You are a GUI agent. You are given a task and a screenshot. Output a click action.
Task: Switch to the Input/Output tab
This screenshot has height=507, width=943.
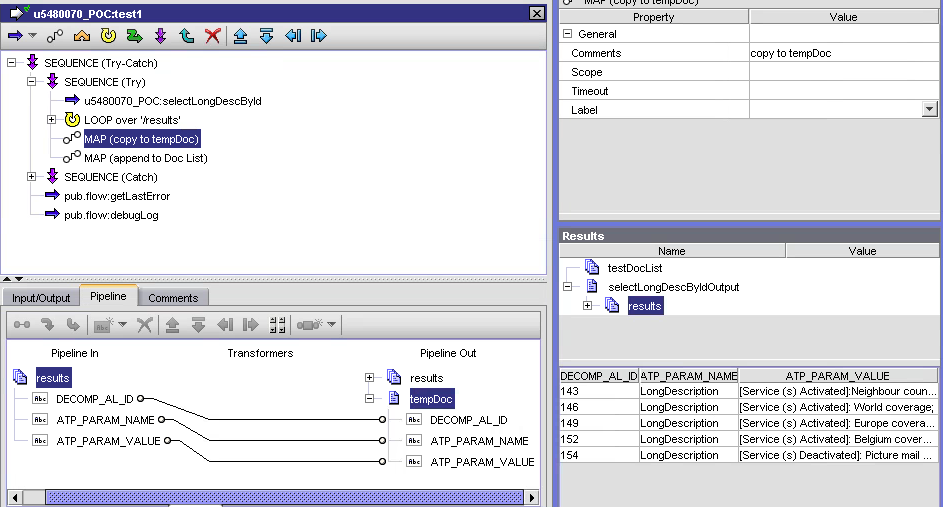41,298
